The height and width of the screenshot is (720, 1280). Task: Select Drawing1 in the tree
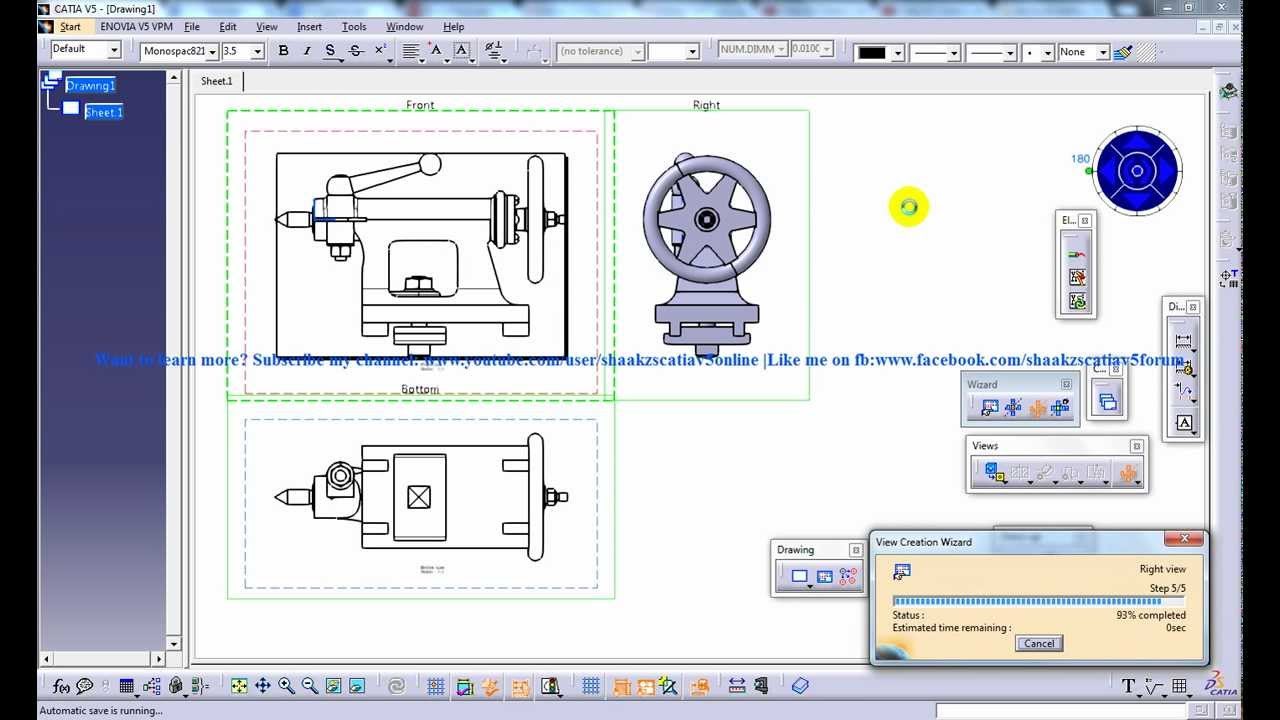click(91, 86)
